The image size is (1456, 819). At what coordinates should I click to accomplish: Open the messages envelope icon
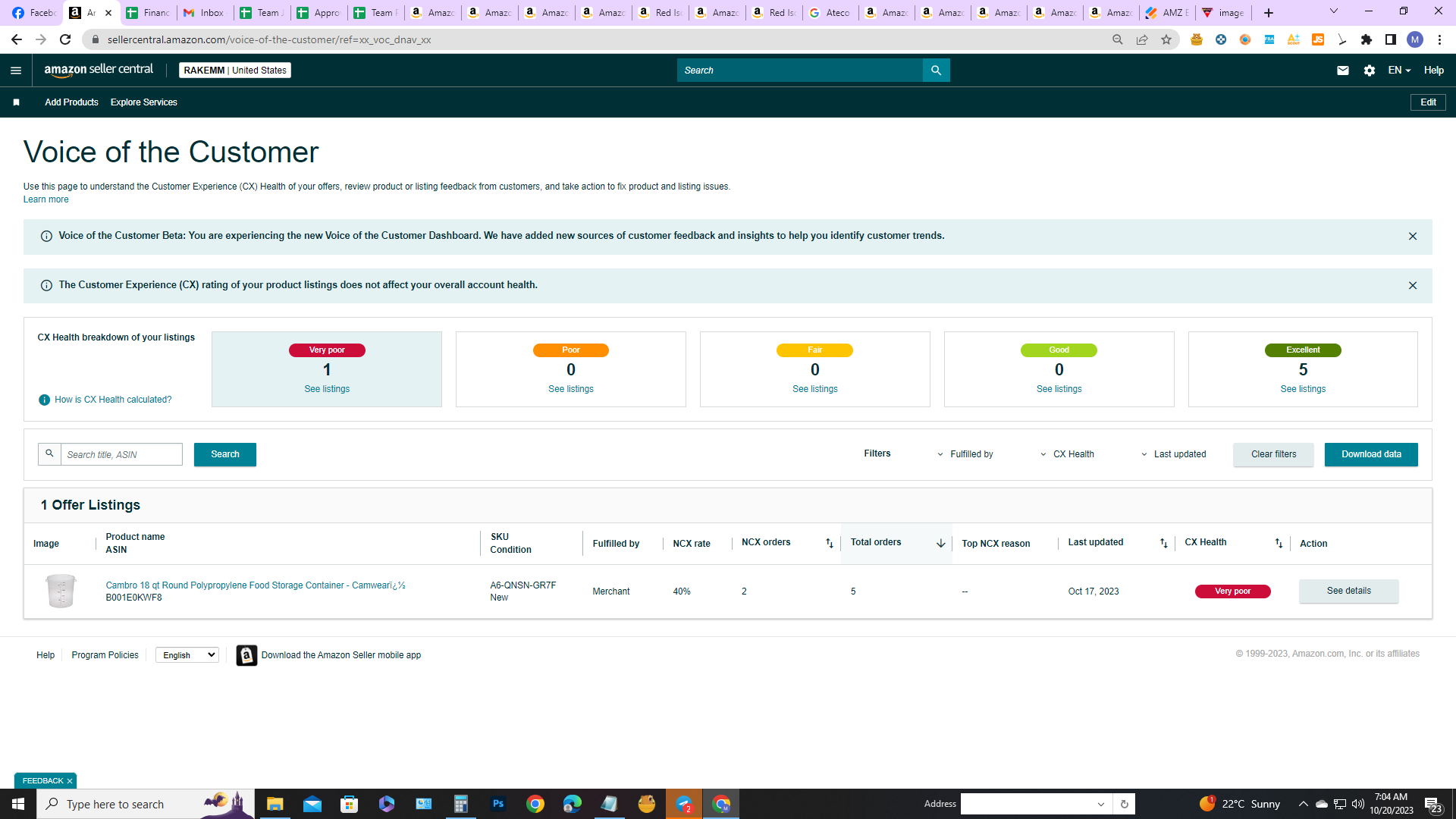(x=1343, y=71)
